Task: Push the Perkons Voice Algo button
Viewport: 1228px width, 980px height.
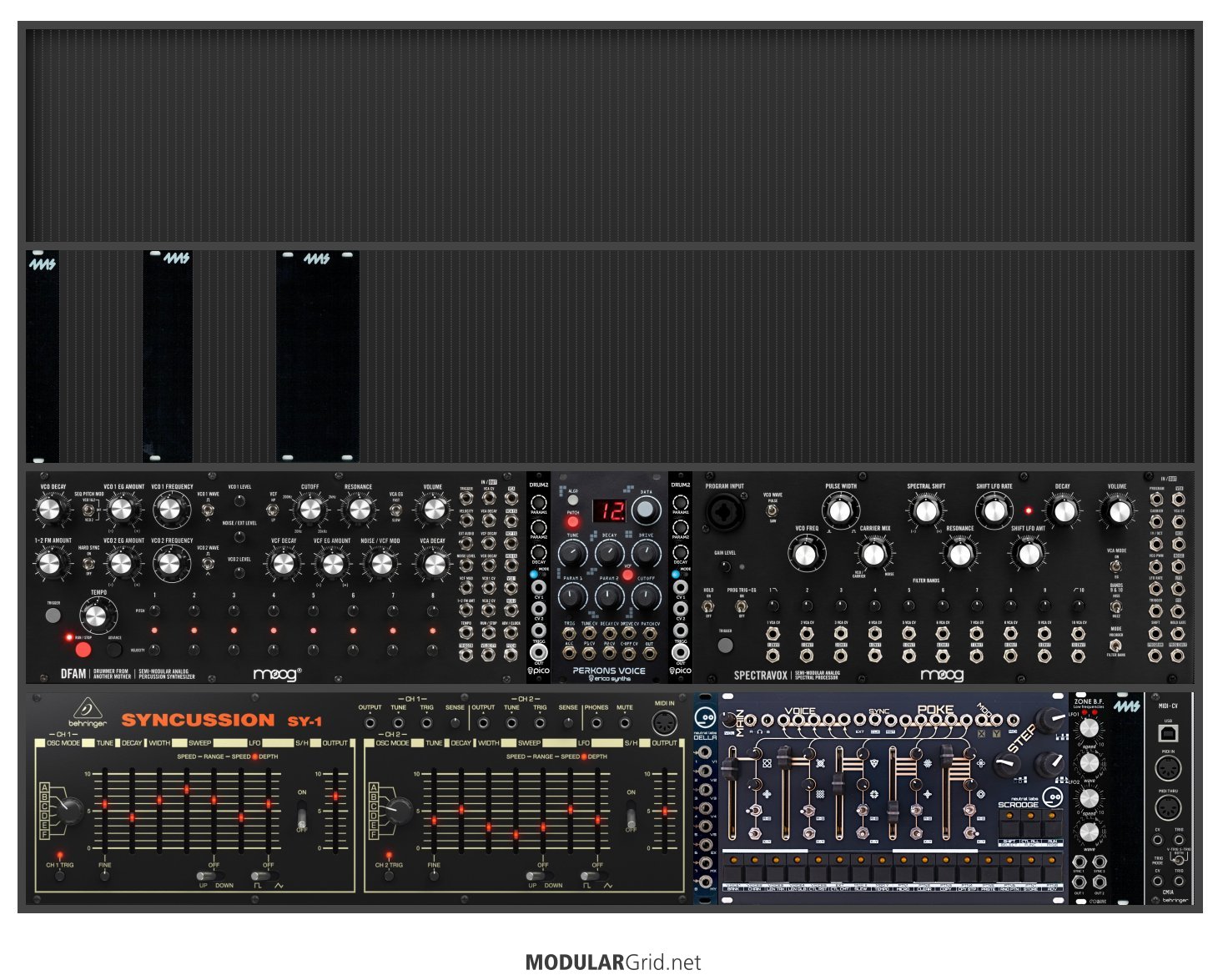Action: coord(573,500)
